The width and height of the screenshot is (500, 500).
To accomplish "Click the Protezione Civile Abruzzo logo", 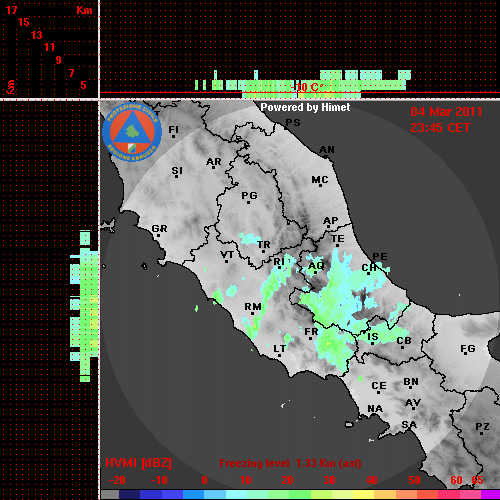I will 132,132.
